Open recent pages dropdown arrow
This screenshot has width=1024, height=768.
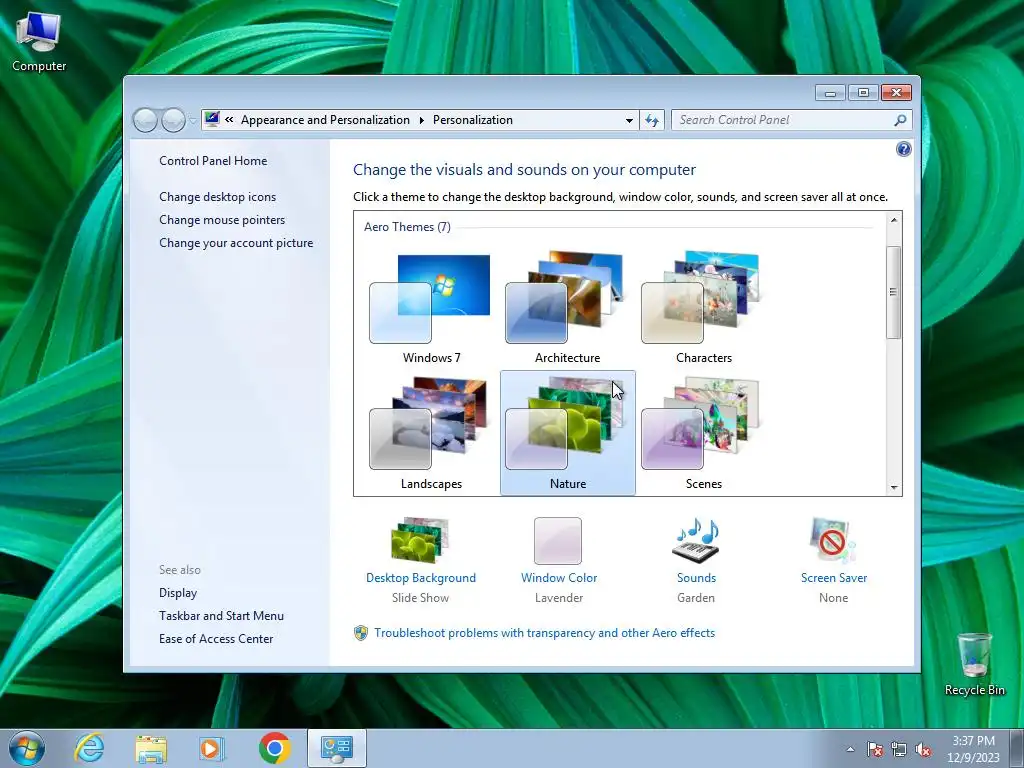[x=193, y=121]
